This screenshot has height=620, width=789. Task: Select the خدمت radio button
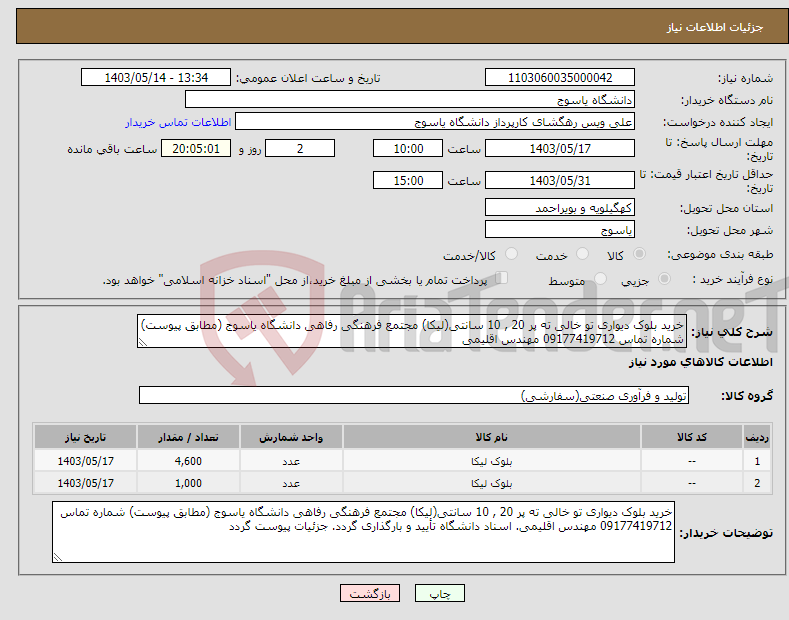[x=582, y=254]
